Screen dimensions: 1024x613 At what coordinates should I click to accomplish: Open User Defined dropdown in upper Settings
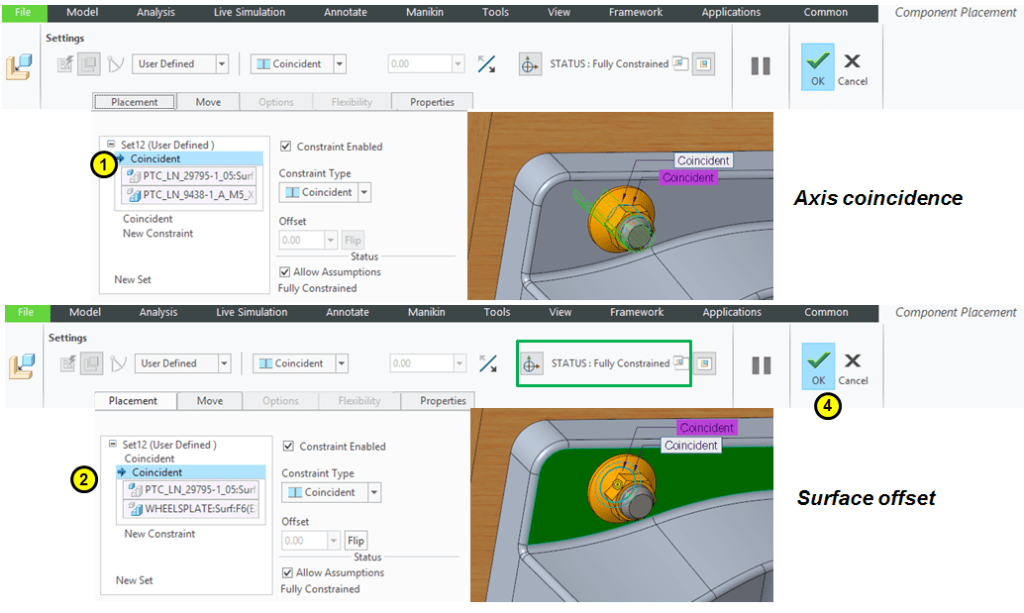(221, 64)
